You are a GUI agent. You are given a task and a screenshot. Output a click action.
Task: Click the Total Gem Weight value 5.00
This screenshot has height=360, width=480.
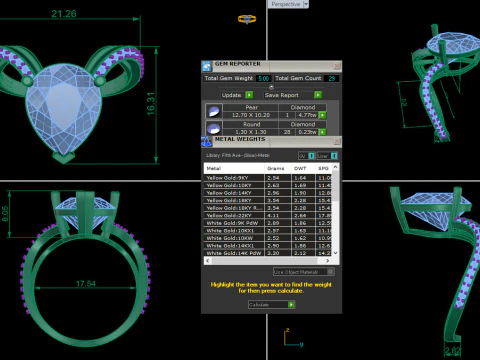pos(264,78)
